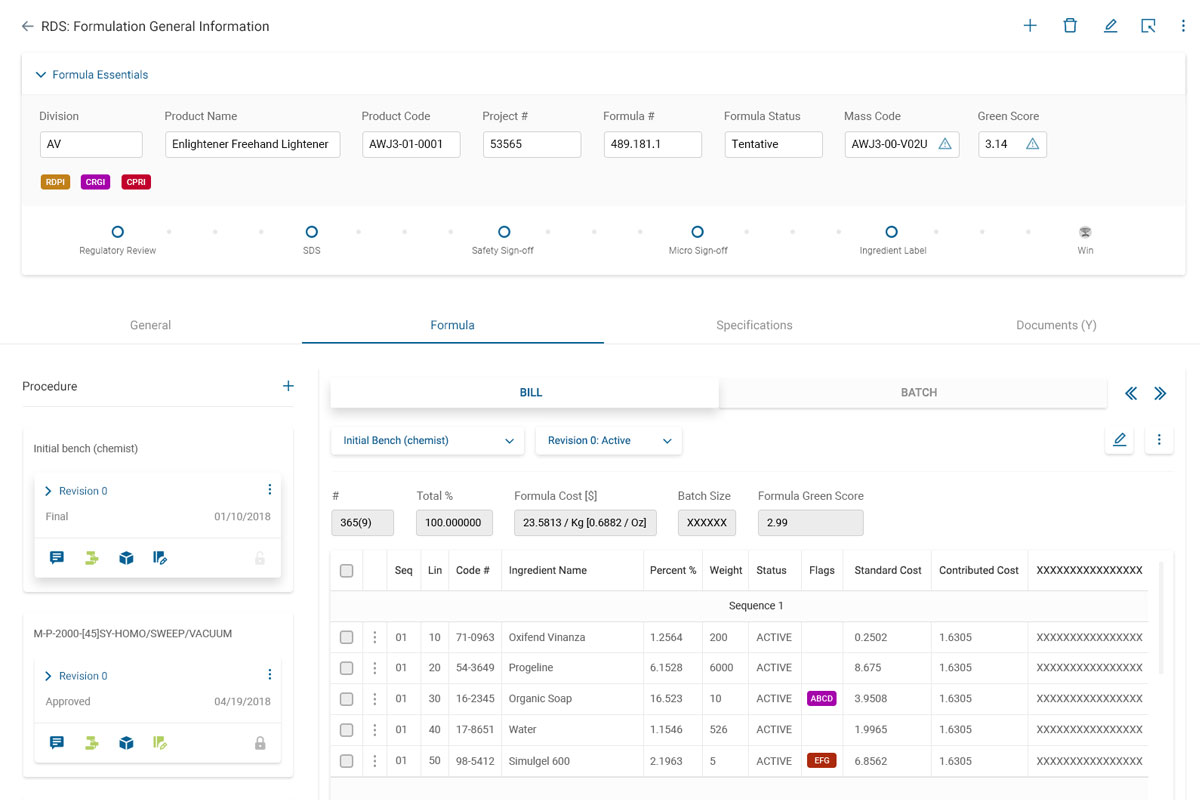Click unlocked padlock on Initial bench card
Screen dimensions: 1200x800
click(260, 558)
